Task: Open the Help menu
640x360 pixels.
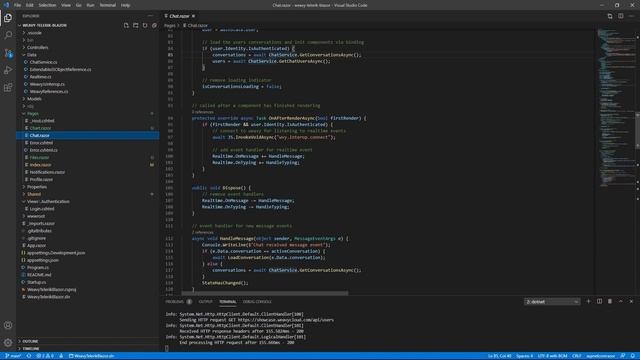Action: (125, 5)
